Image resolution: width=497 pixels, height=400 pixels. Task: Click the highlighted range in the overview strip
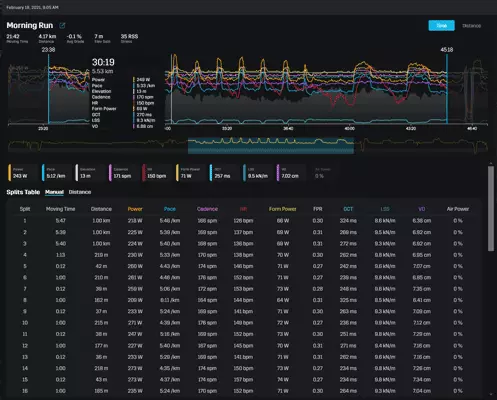click(x=271, y=145)
